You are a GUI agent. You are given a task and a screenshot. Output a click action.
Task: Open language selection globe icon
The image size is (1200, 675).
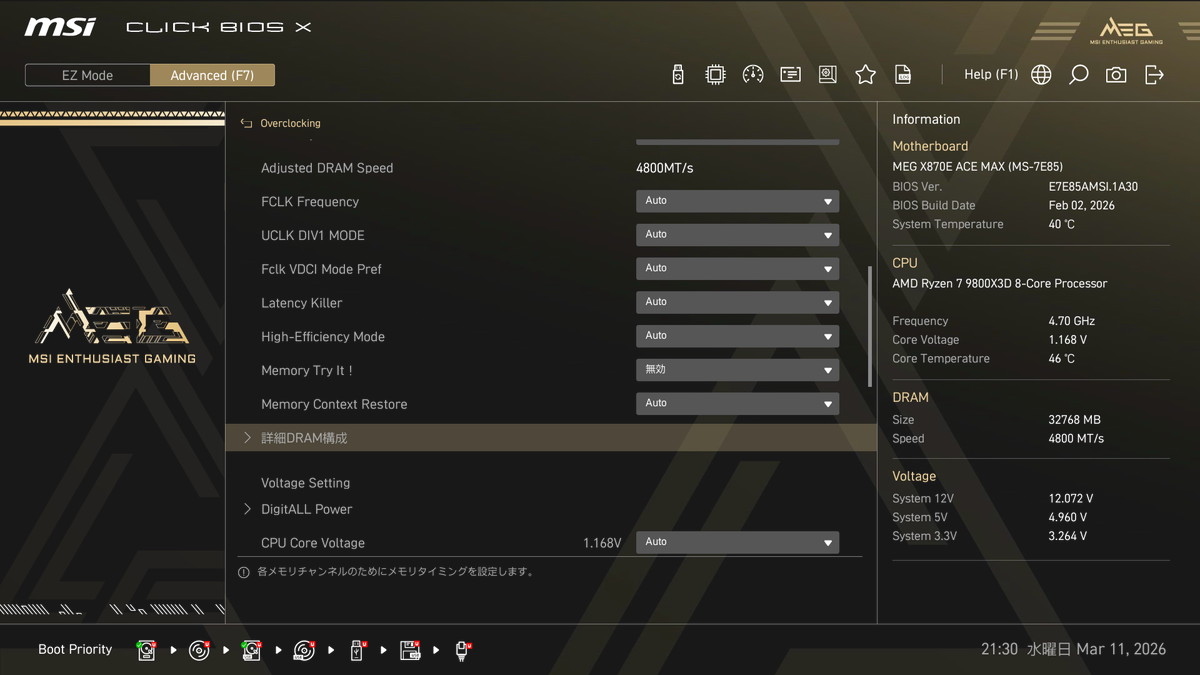click(x=1041, y=75)
